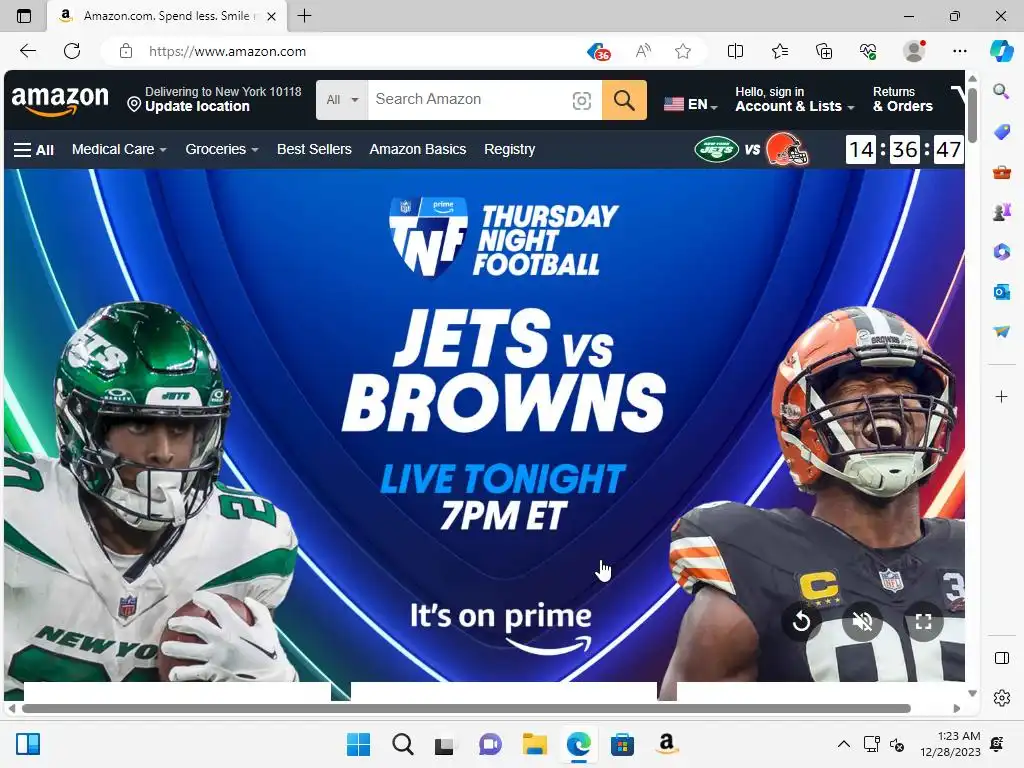Viewport: 1024px width, 768px height.
Task: Expand banner video to fullscreen
Action: point(923,622)
